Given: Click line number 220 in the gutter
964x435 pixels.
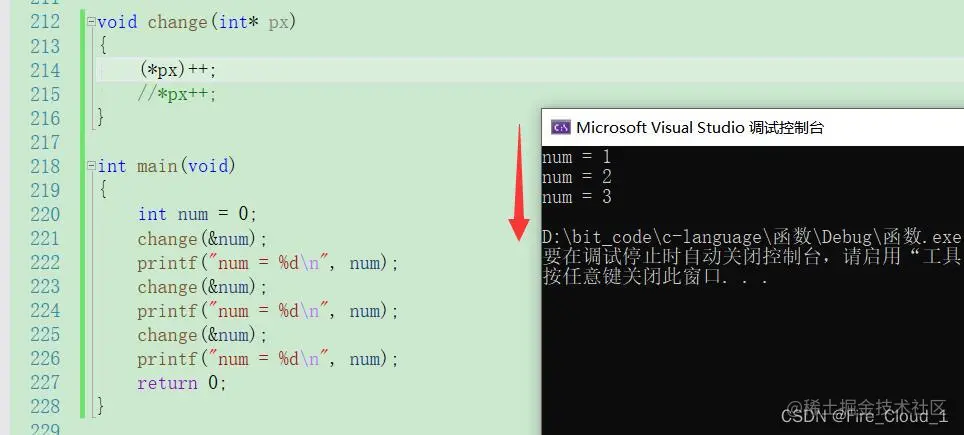Looking at the screenshot, I should [x=45, y=214].
